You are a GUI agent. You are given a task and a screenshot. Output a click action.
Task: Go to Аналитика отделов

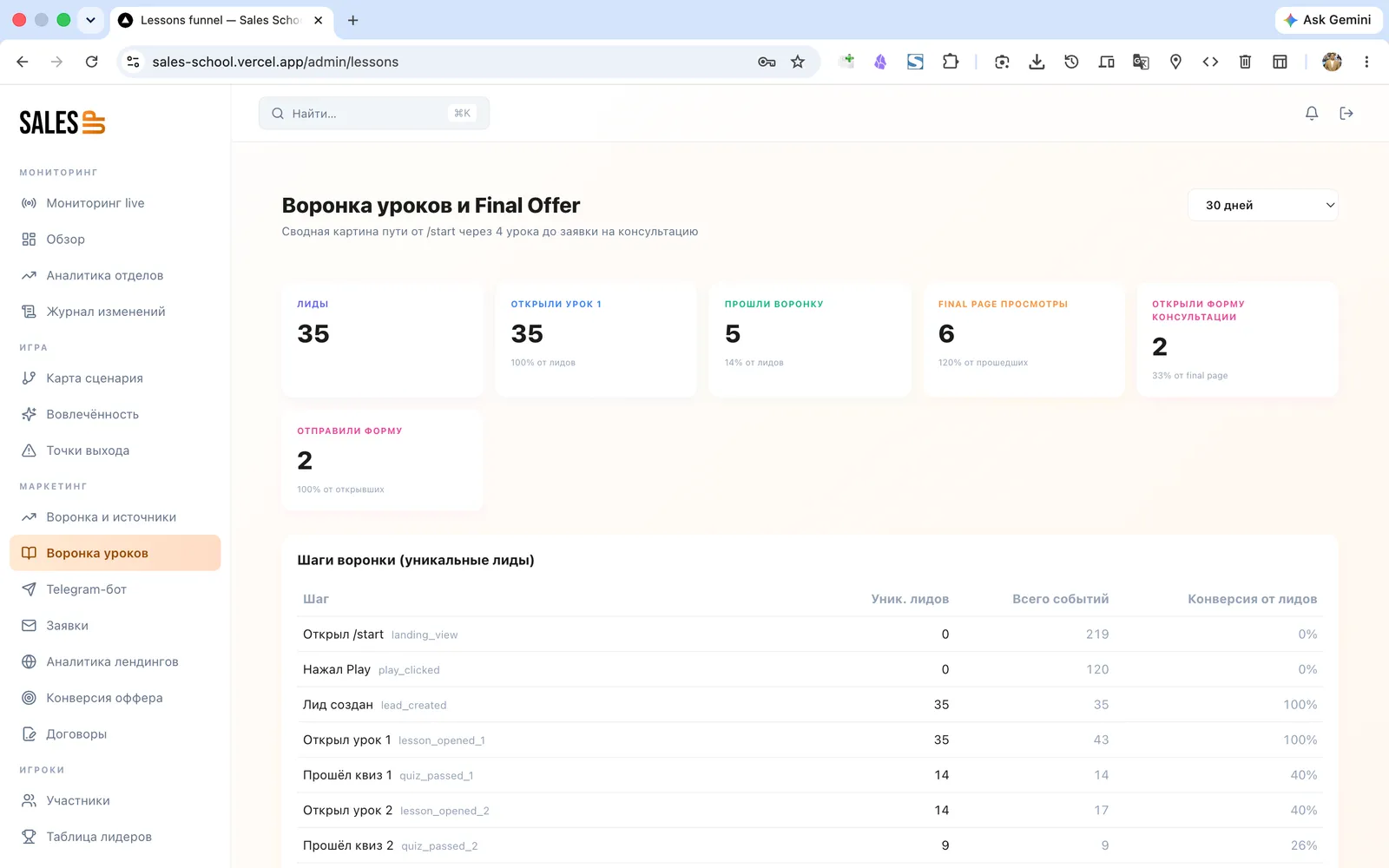click(x=115, y=275)
